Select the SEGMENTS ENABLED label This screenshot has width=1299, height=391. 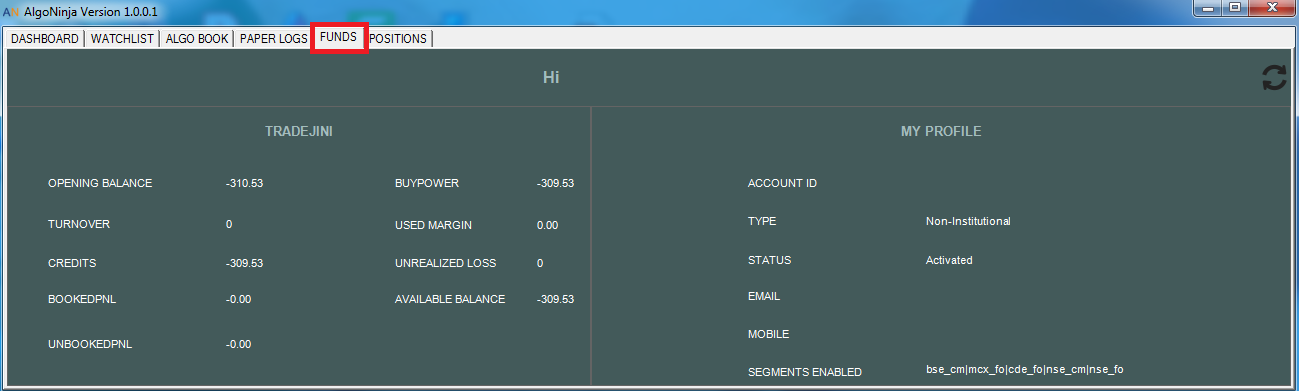pyautogui.click(x=805, y=372)
